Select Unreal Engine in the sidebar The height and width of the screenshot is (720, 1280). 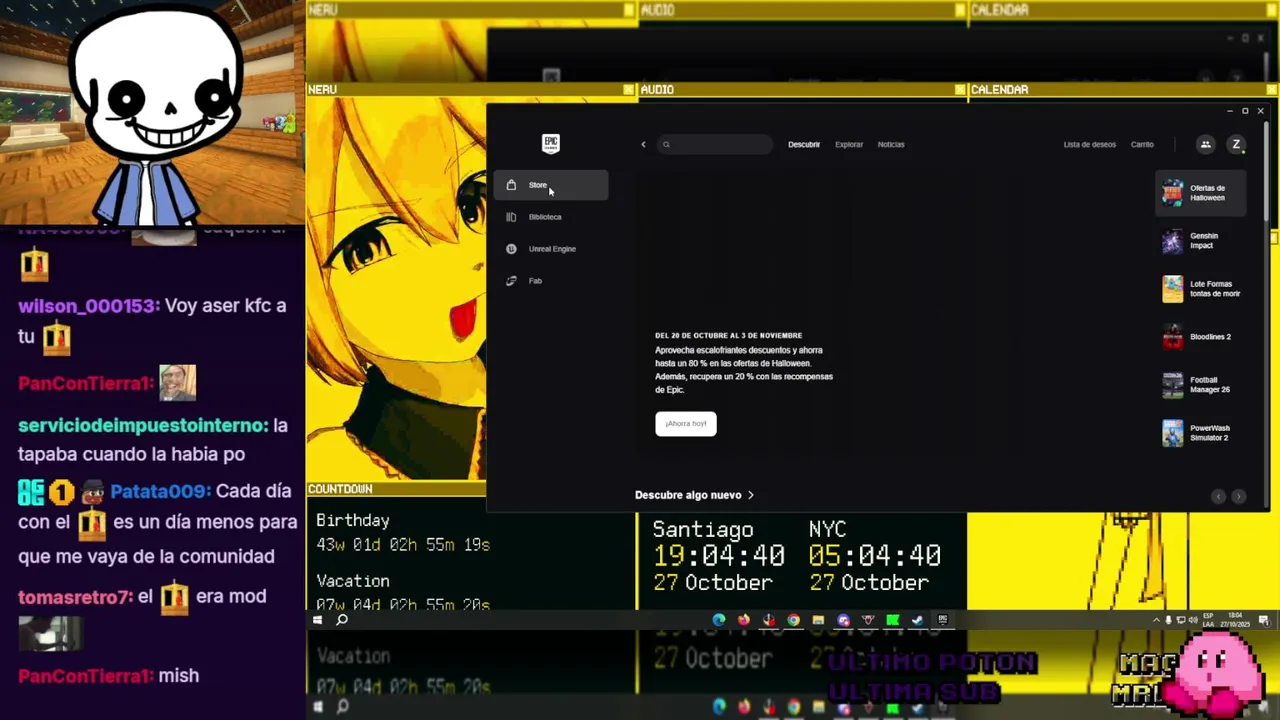coord(550,249)
